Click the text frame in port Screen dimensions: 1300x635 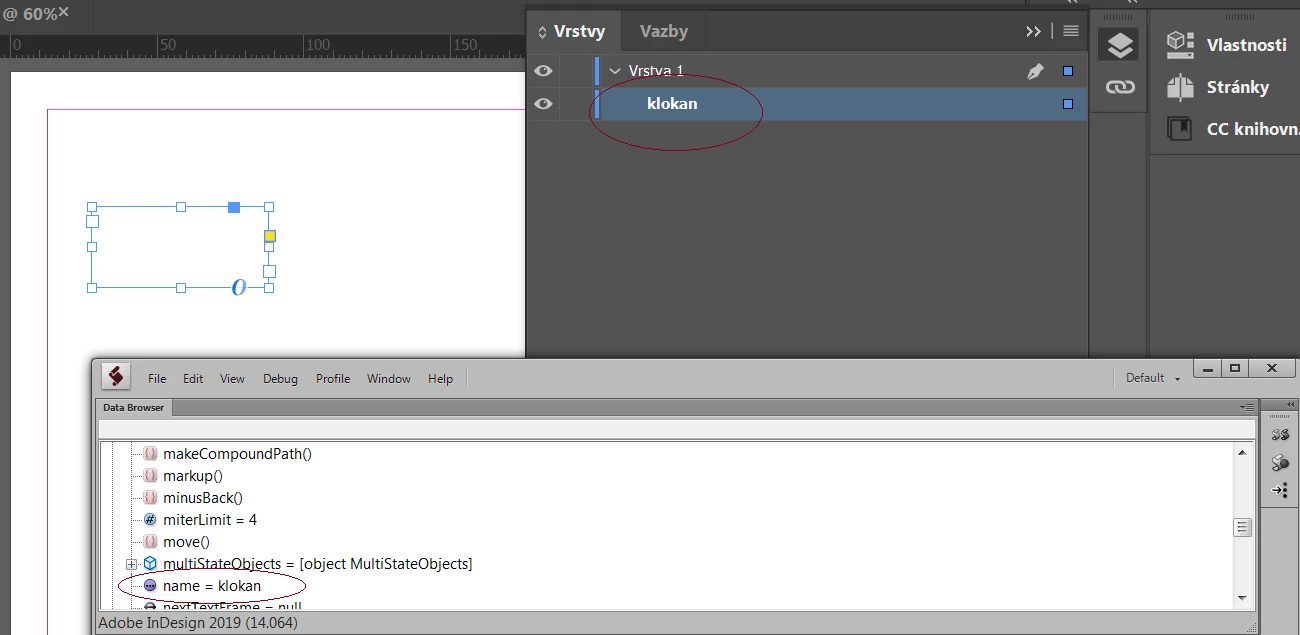(x=92, y=222)
